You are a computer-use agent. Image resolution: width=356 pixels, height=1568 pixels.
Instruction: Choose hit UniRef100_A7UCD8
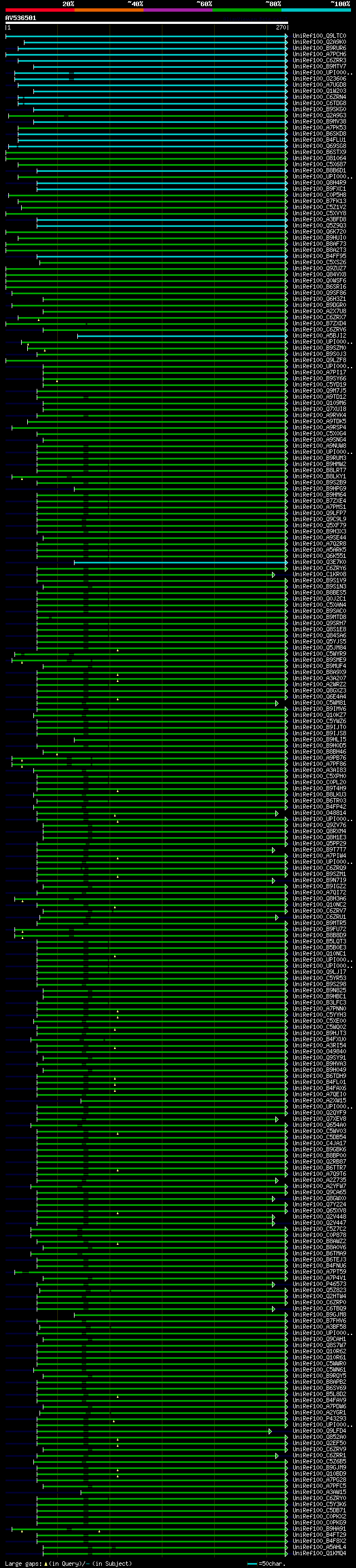[x=319, y=85]
